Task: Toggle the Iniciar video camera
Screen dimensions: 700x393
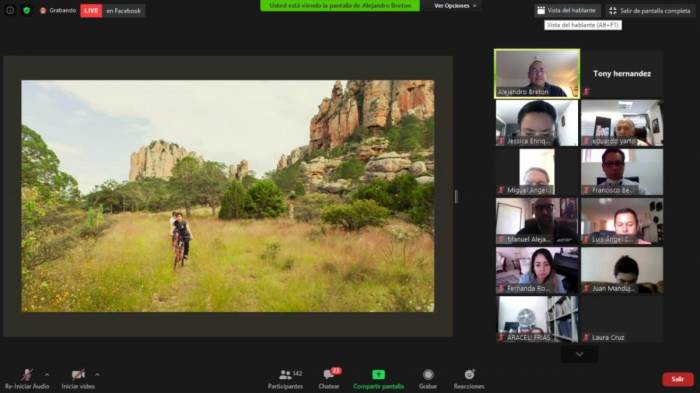Action: pos(78,375)
